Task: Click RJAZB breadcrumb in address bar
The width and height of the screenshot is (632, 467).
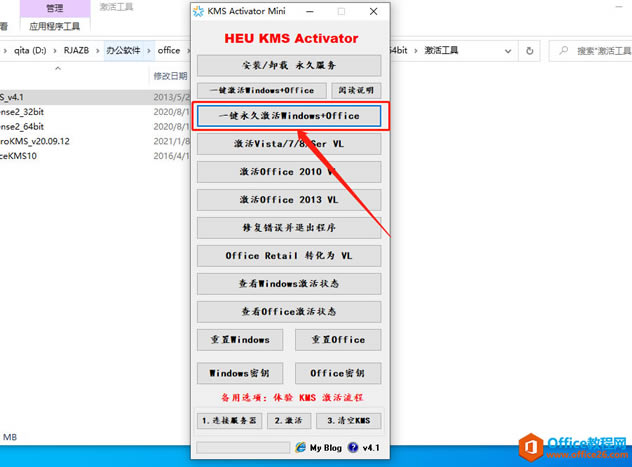Action: [76, 50]
